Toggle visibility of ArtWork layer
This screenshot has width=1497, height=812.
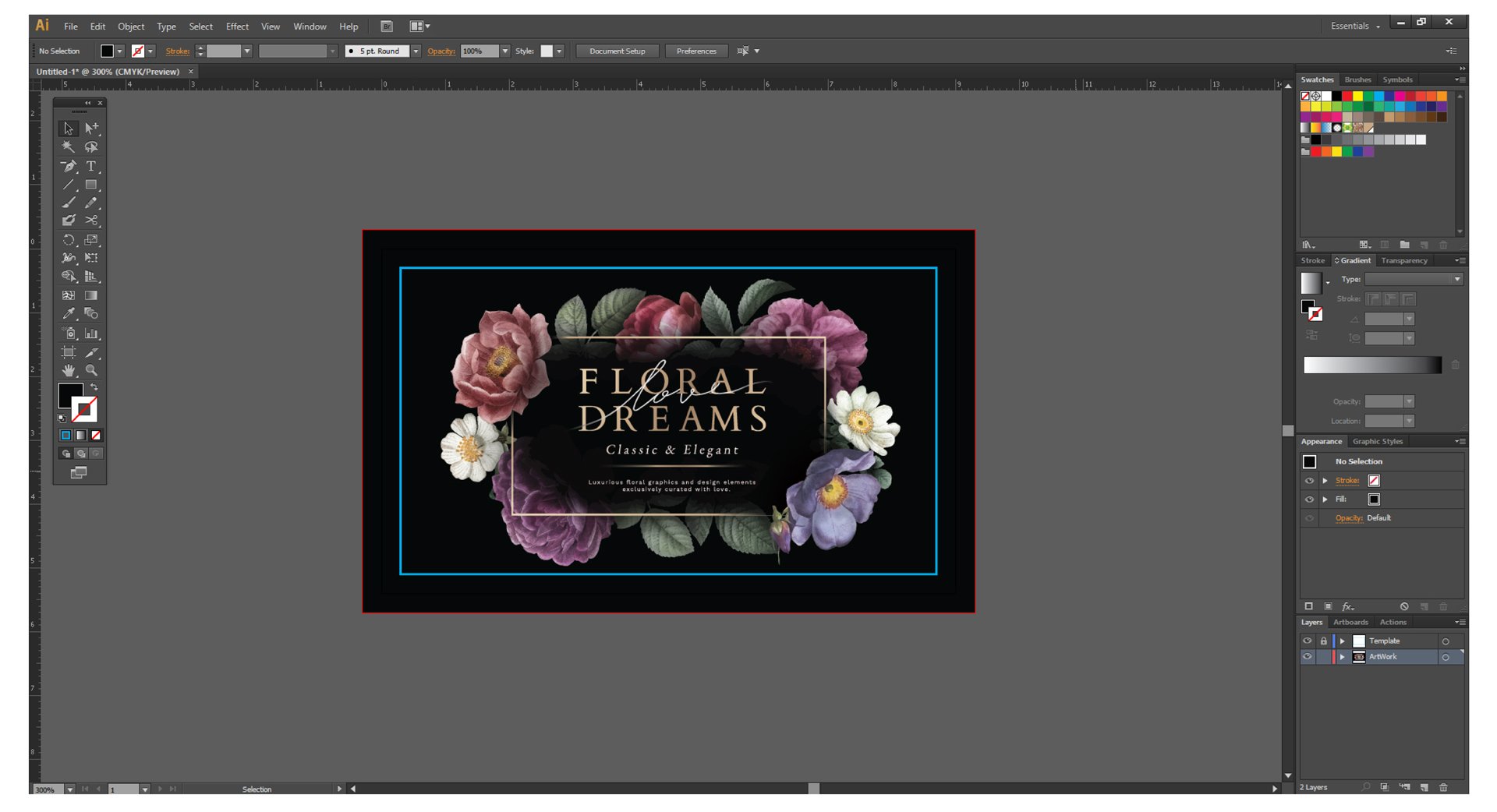1308,657
